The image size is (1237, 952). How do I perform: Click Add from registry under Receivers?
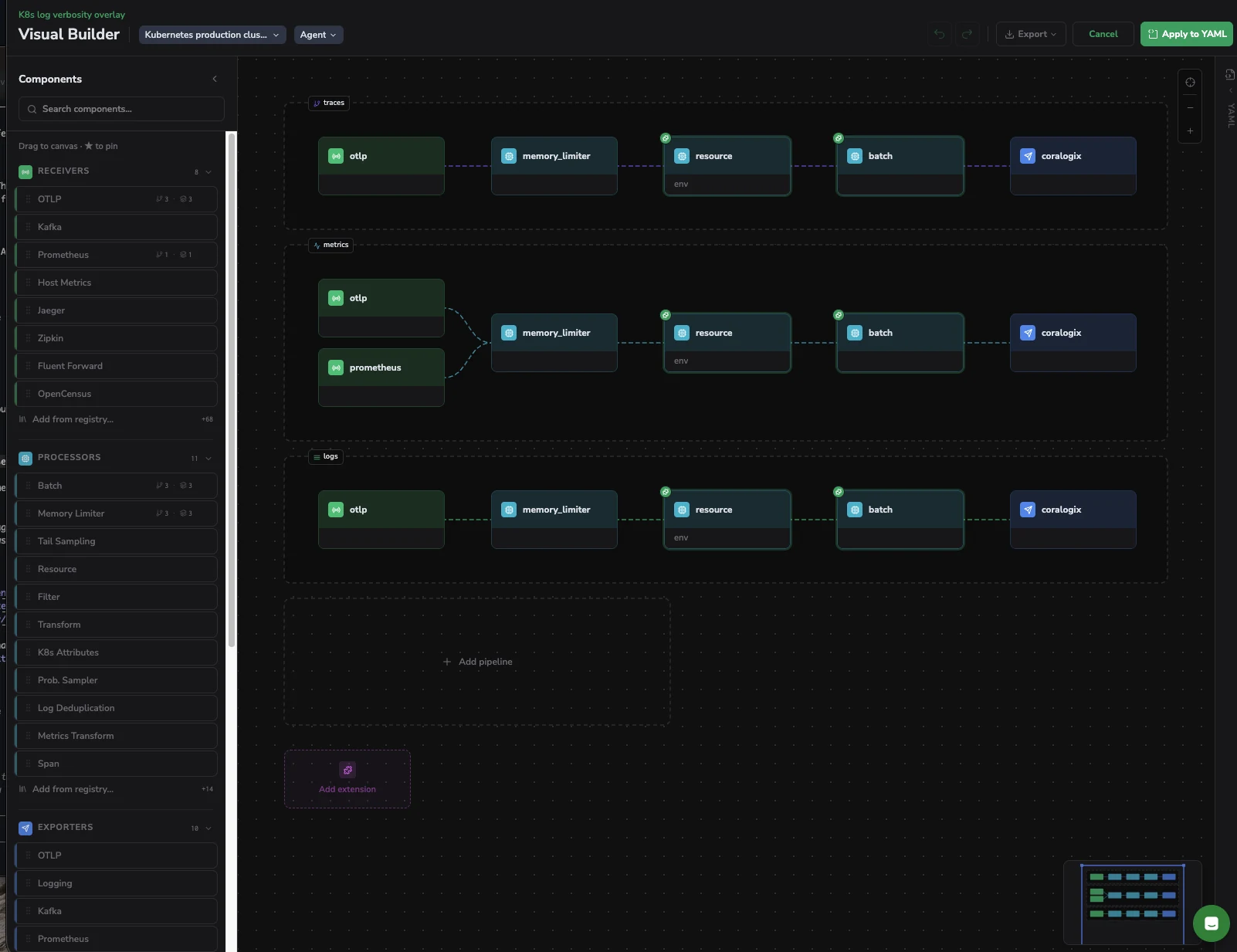[73, 419]
